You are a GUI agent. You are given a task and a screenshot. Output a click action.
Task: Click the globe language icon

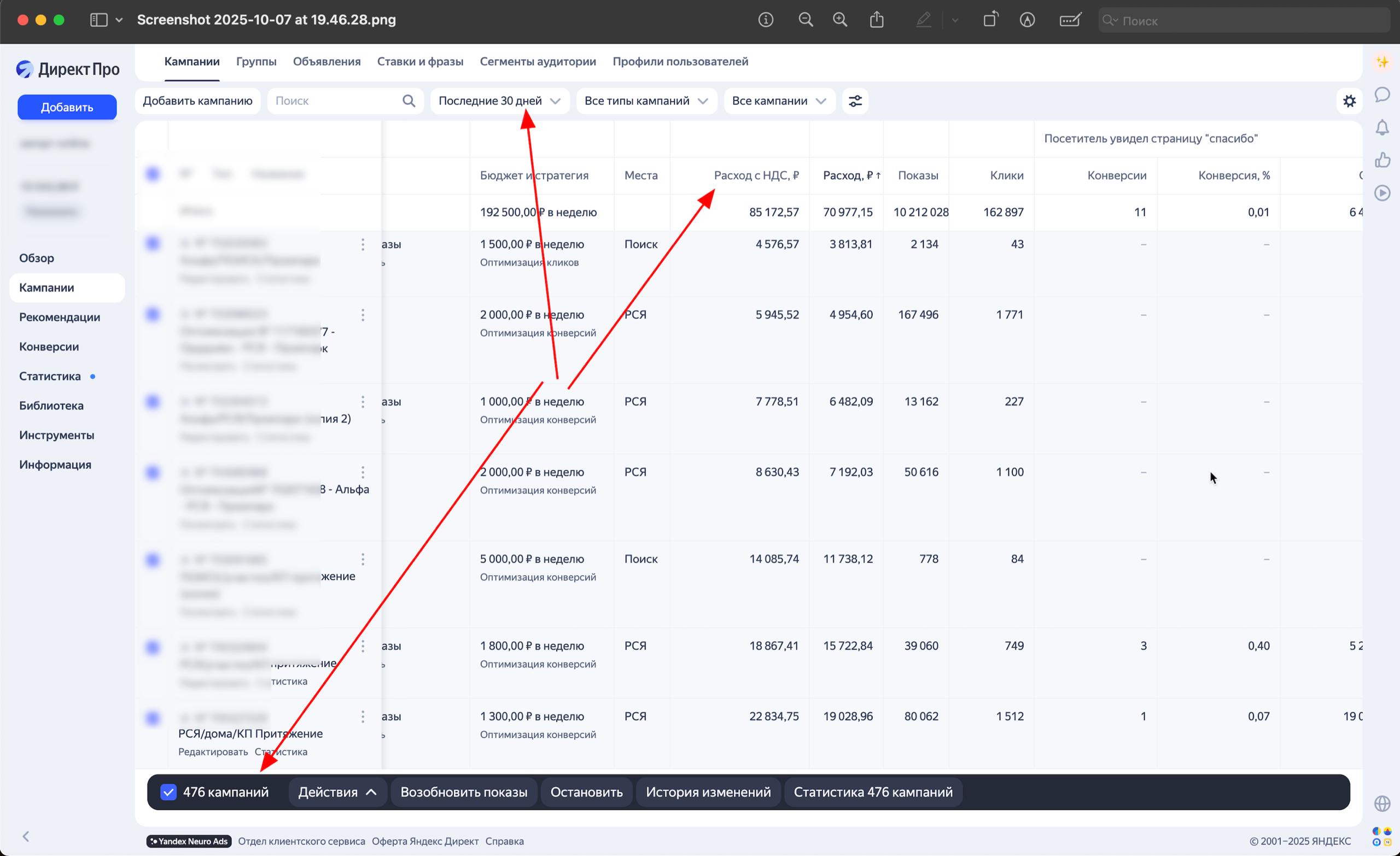1382,804
